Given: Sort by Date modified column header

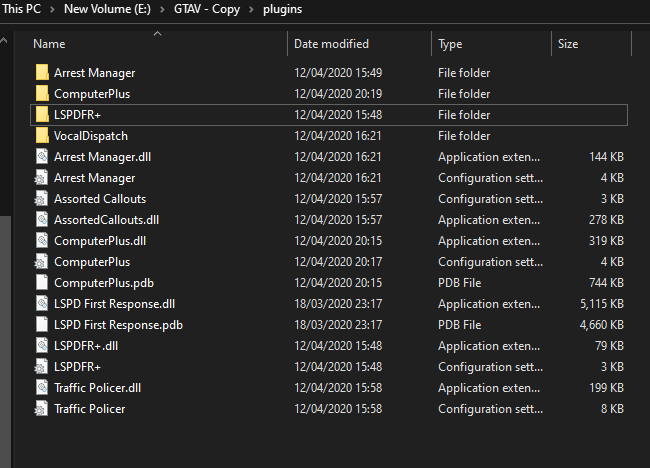Looking at the screenshot, I should coord(331,44).
